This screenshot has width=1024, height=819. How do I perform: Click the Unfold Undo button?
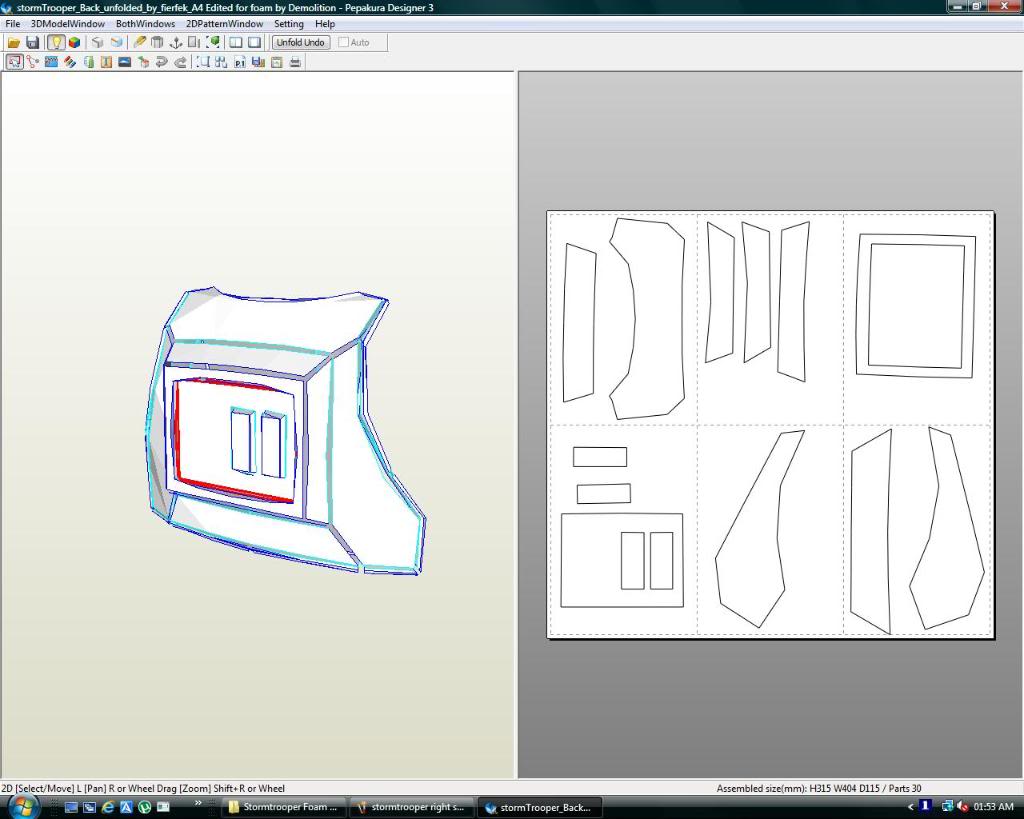[x=300, y=42]
